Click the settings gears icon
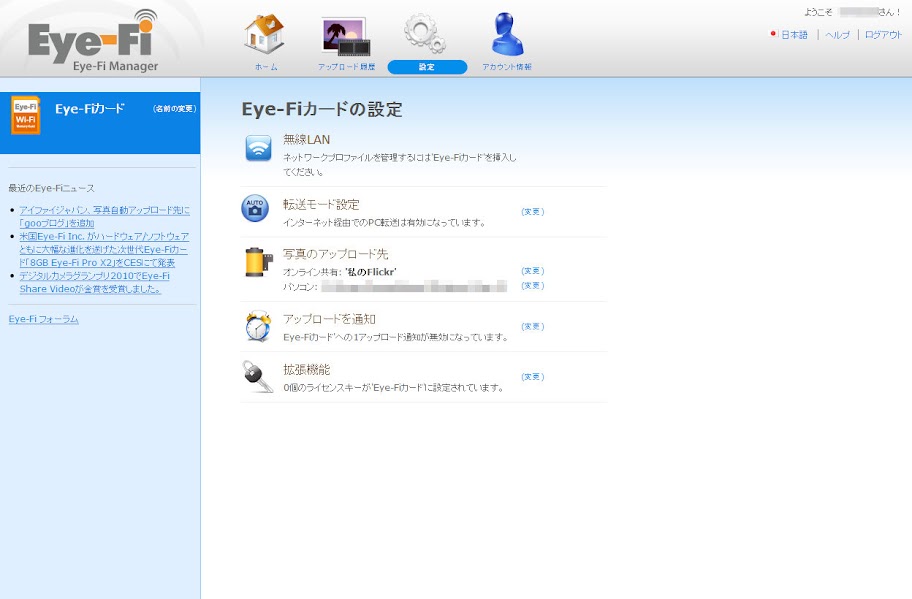 coord(426,34)
